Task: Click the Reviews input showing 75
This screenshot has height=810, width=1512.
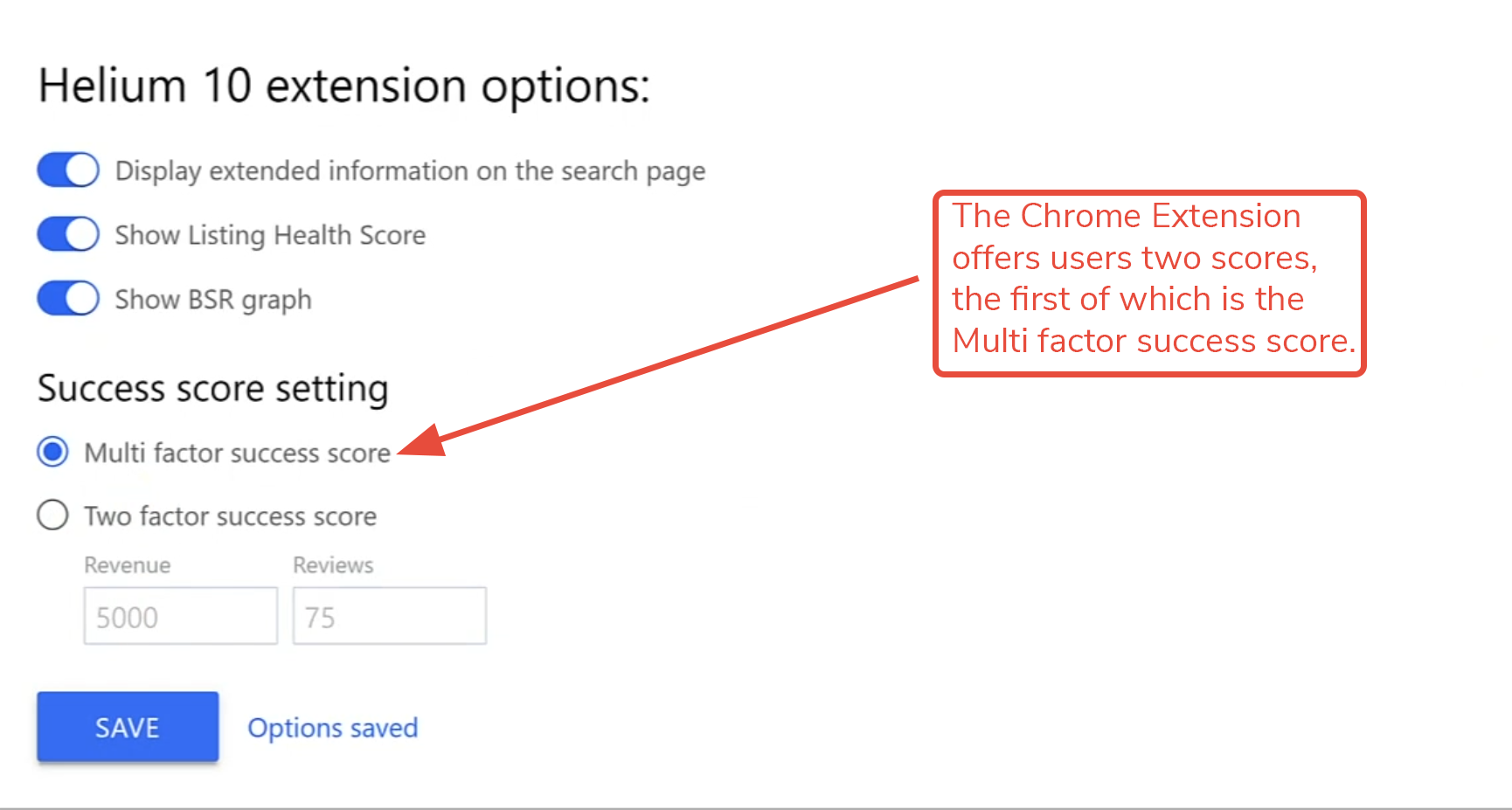Action: (x=389, y=615)
